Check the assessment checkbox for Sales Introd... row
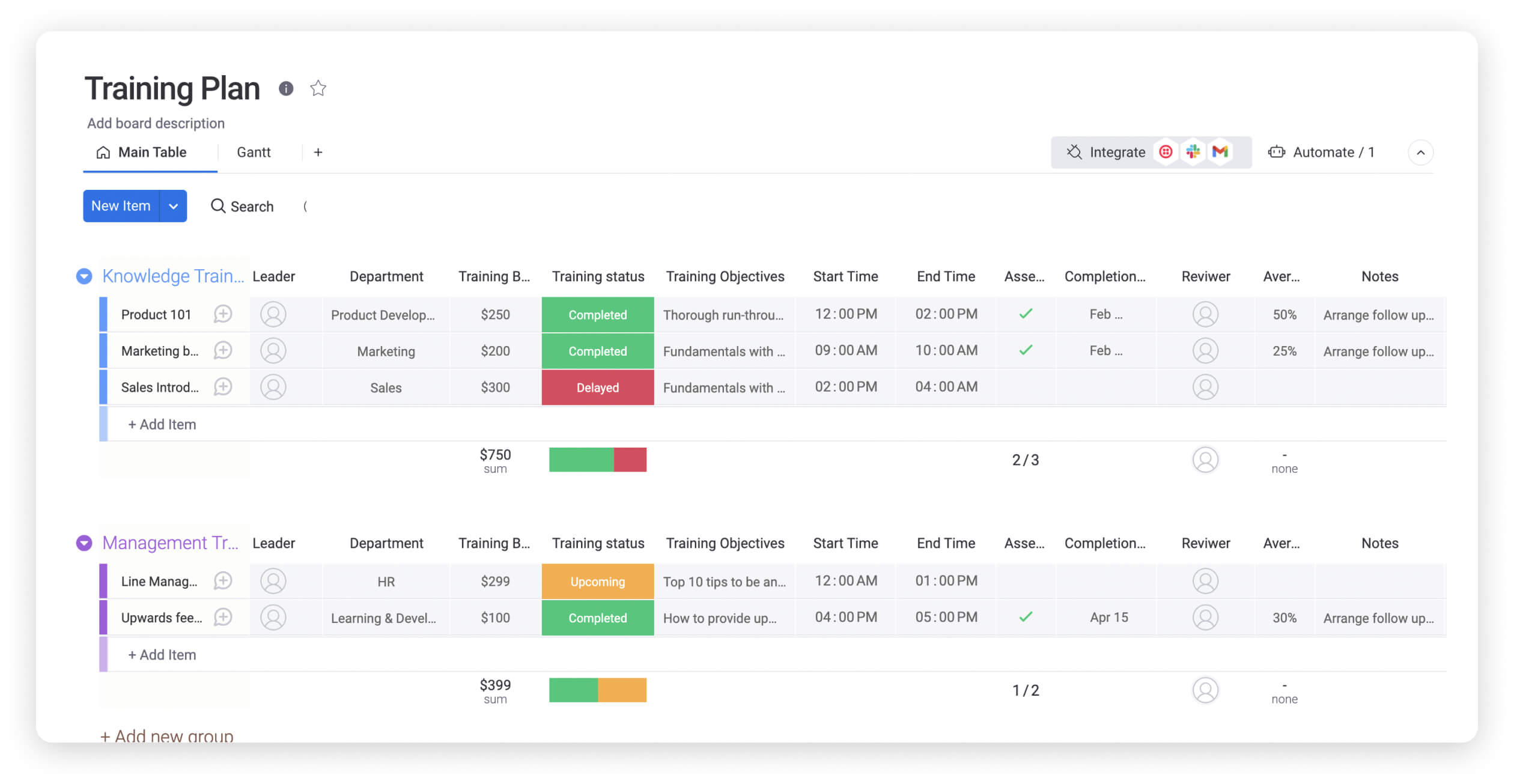Image resolution: width=1514 pixels, height=784 pixels. coord(1024,387)
